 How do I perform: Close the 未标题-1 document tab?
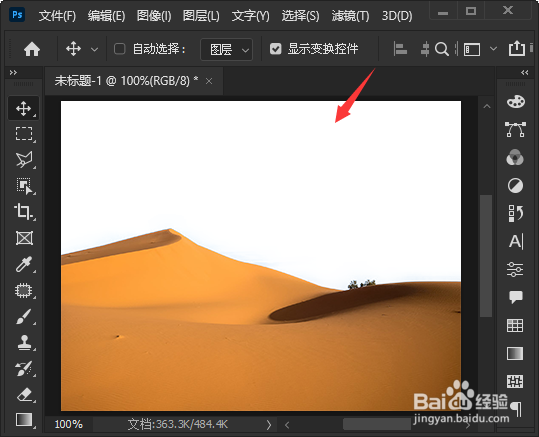point(209,81)
